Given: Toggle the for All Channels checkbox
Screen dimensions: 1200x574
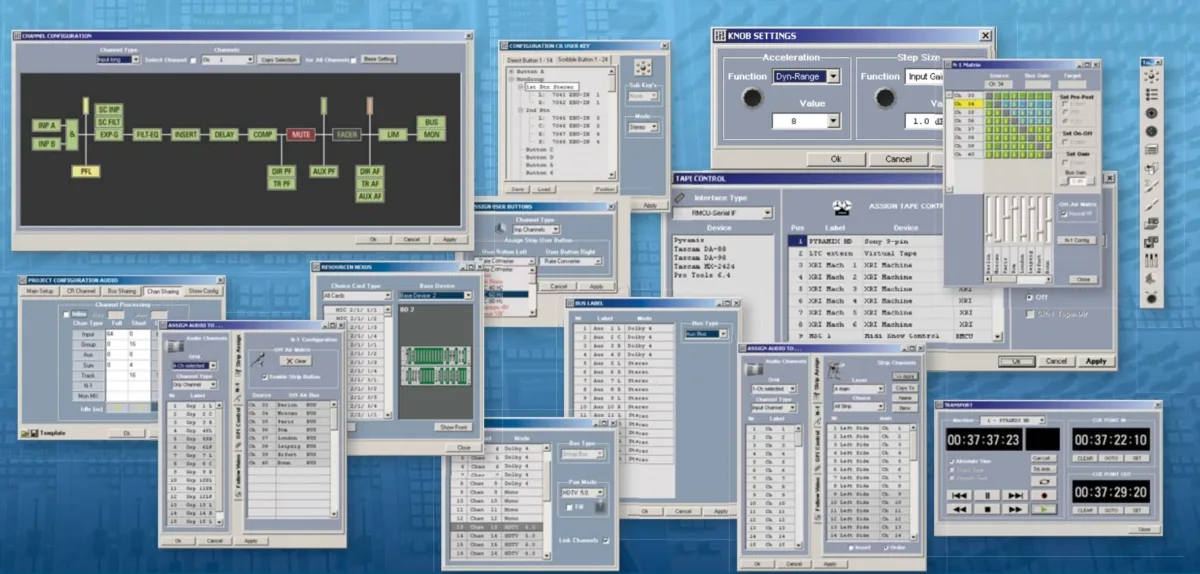Looking at the screenshot, I should [352, 60].
